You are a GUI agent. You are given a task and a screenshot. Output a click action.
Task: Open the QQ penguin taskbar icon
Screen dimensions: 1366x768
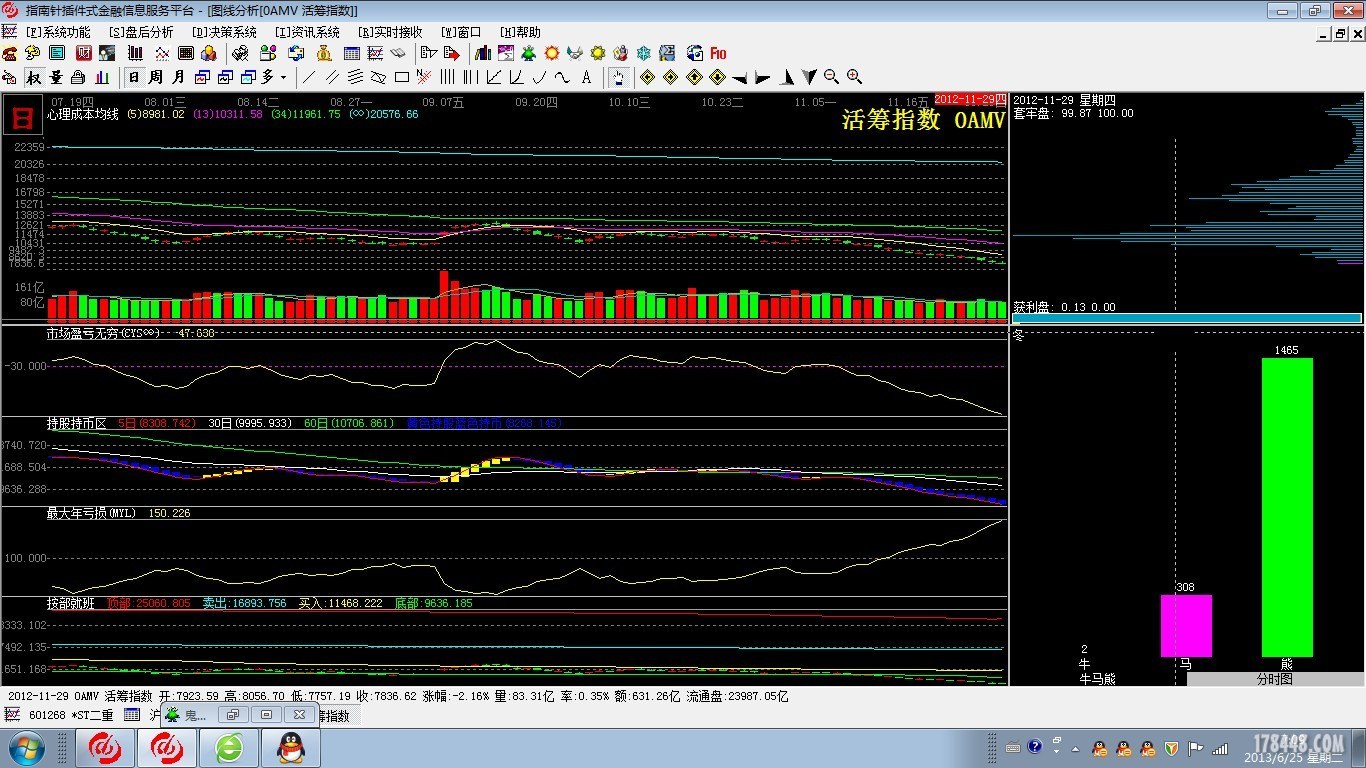pos(290,748)
